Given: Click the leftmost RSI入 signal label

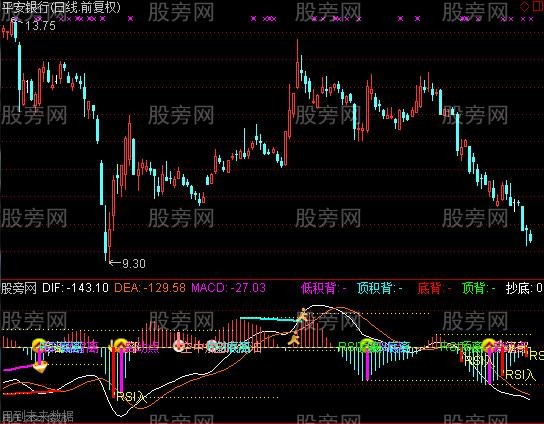Looking at the screenshot, I should tap(132, 396).
